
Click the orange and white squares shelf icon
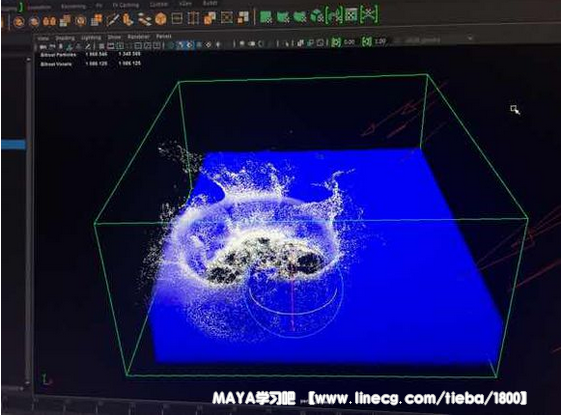[243, 17]
